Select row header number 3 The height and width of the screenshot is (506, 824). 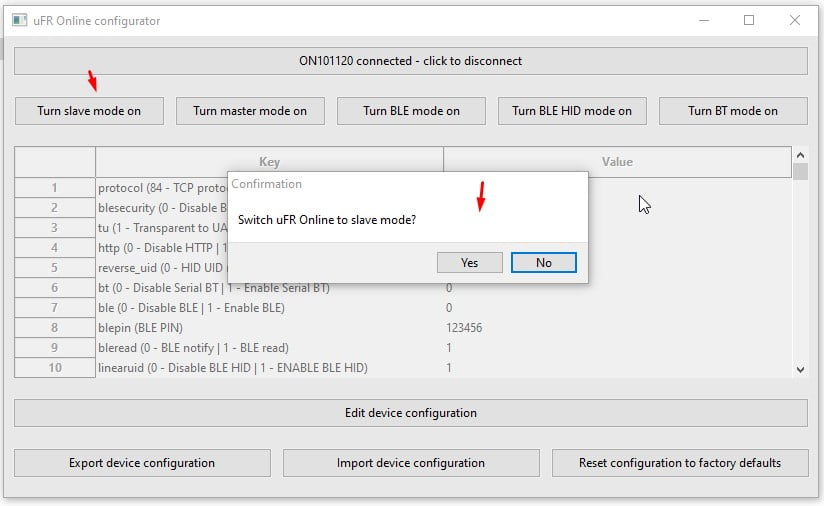pos(55,228)
